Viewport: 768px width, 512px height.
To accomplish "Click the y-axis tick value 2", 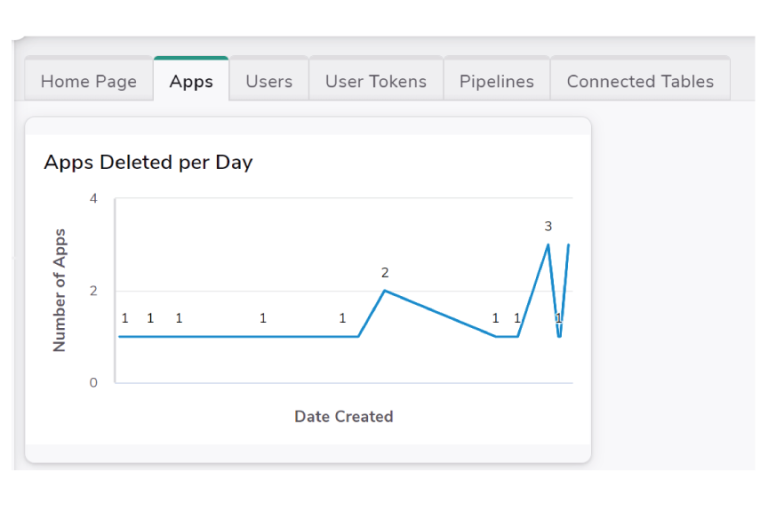I will (x=94, y=291).
